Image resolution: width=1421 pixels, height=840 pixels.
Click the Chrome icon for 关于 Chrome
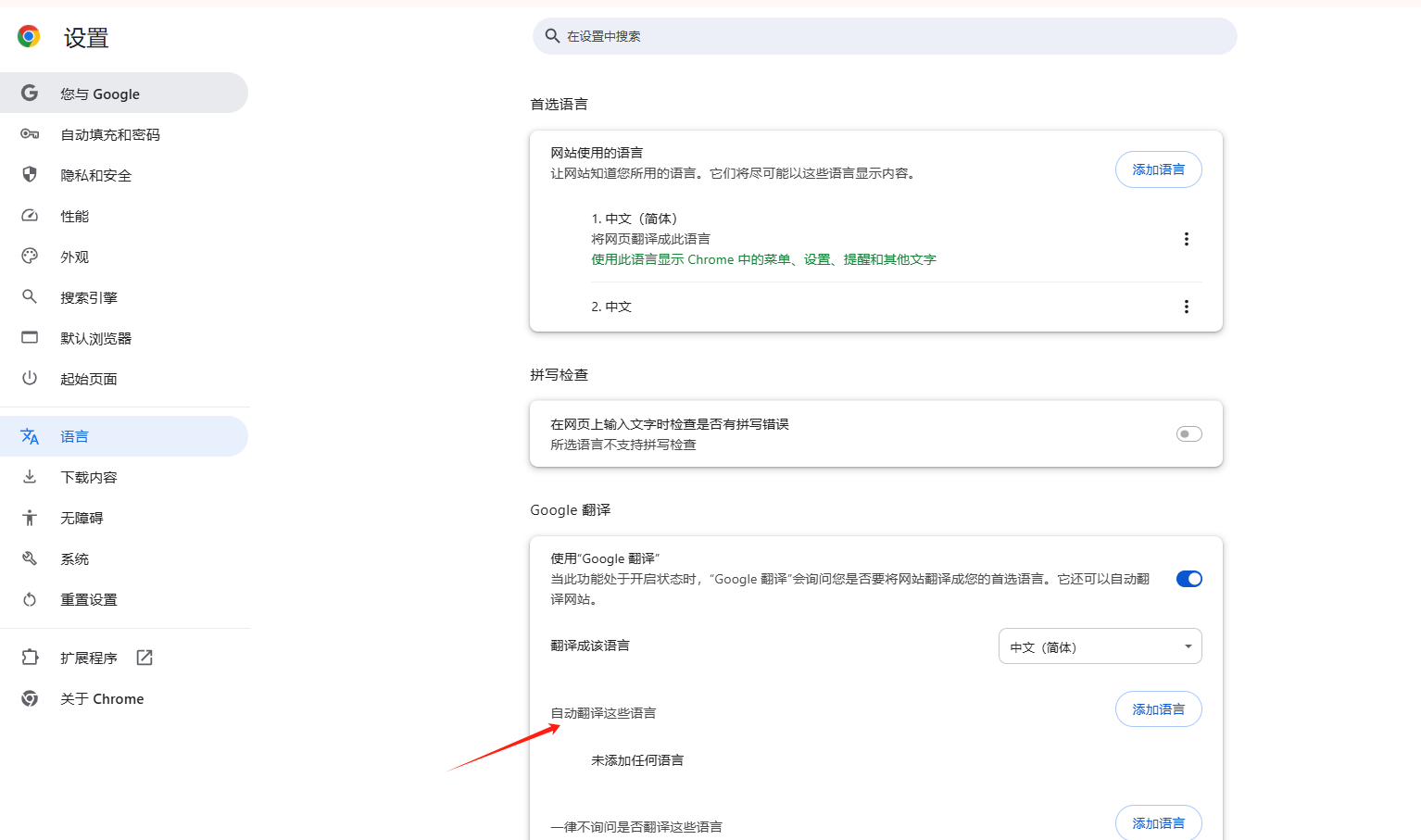pos(30,698)
